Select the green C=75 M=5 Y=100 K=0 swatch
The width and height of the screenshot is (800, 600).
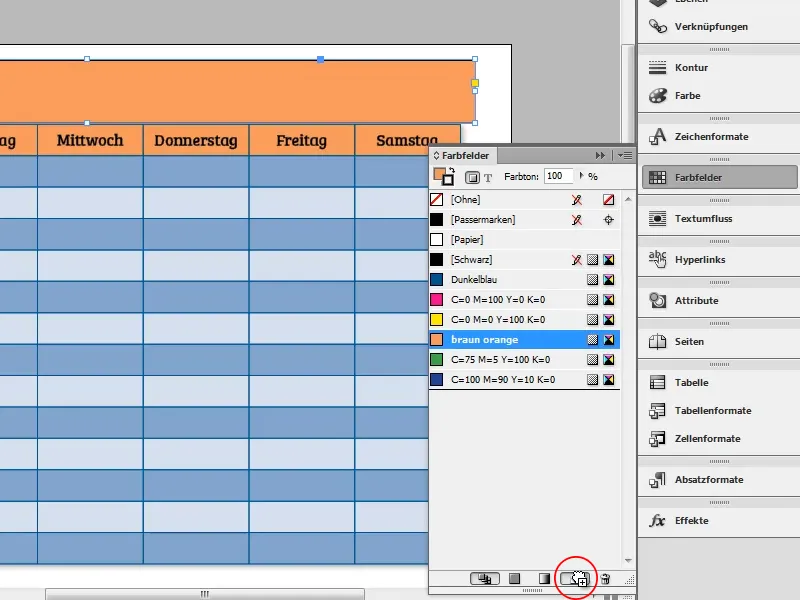(524, 360)
